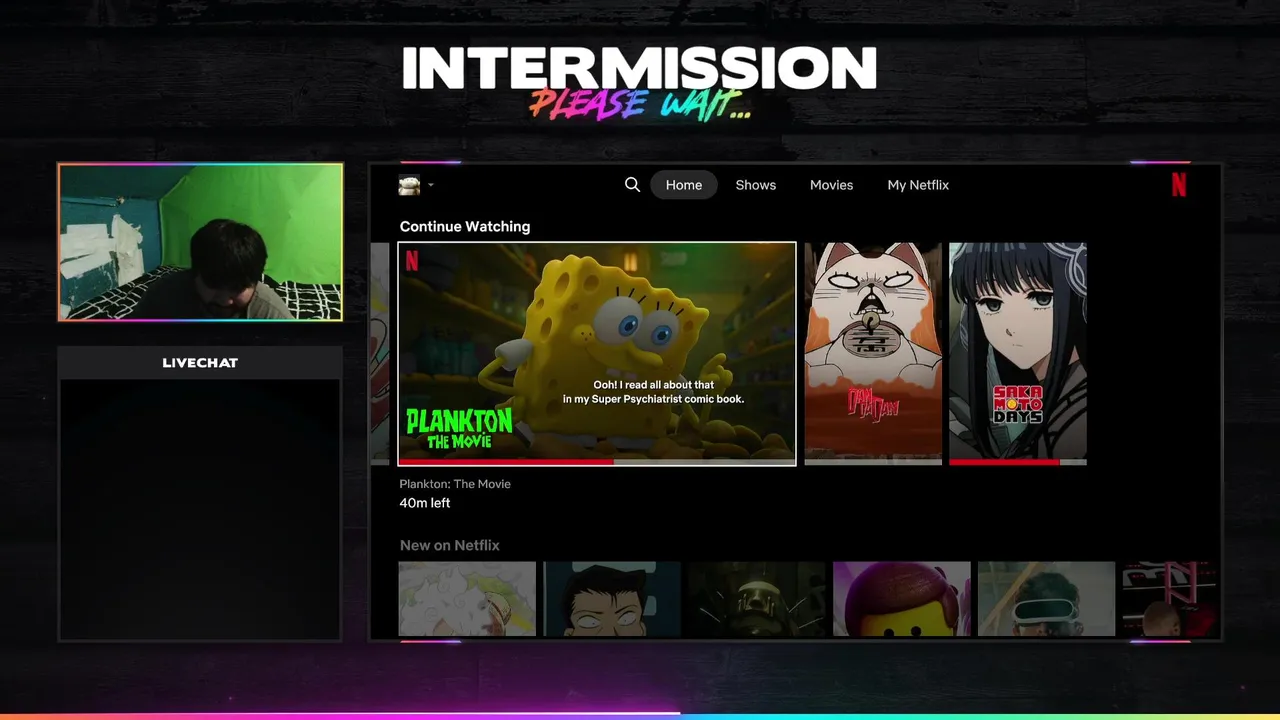This screenshot has width=1280, height=720.
Task: Expand the profile dropdown arrow
Action: click(x=431, y=185)
